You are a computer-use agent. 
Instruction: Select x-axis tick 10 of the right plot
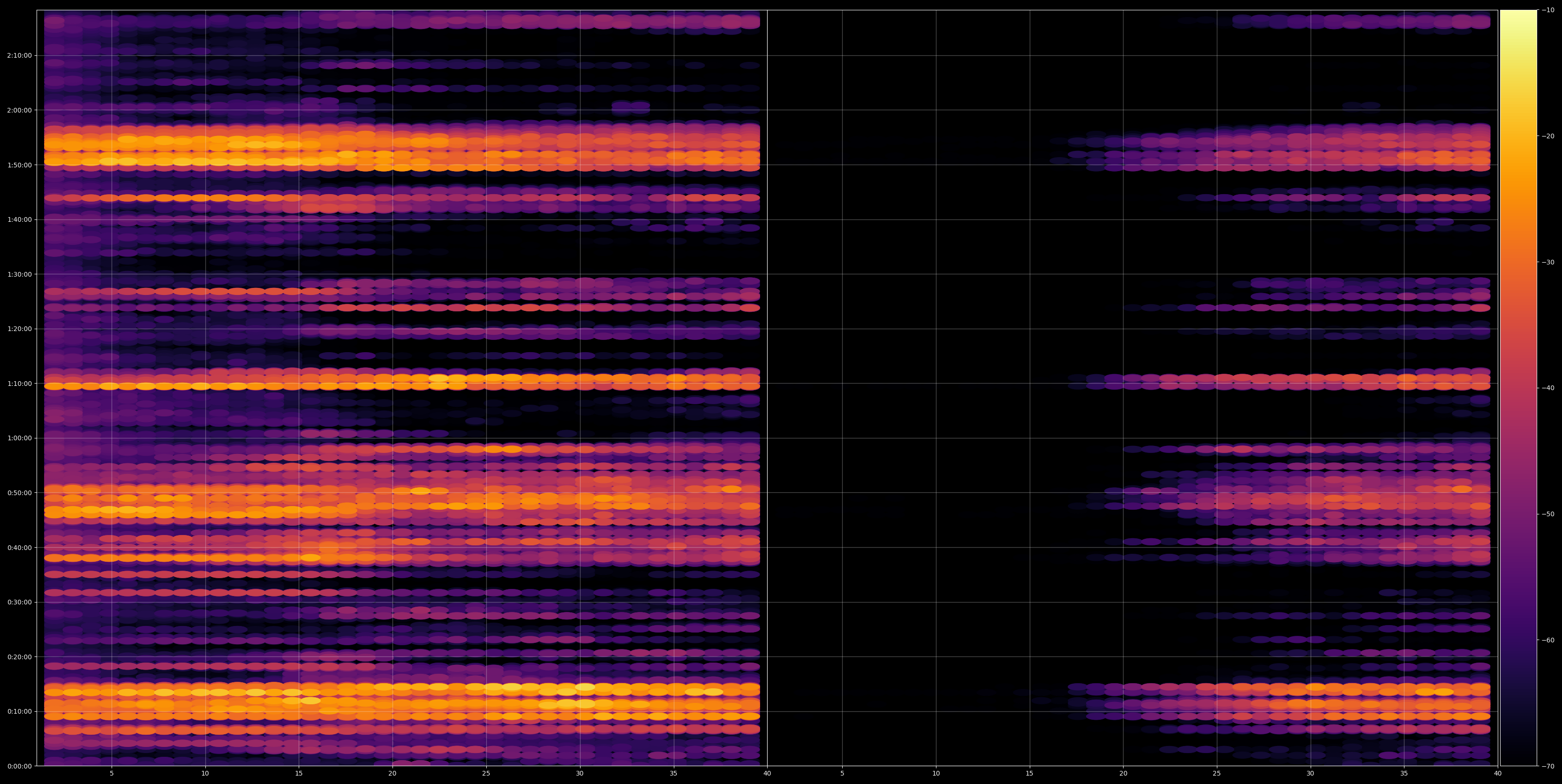(x=936, y=774)
